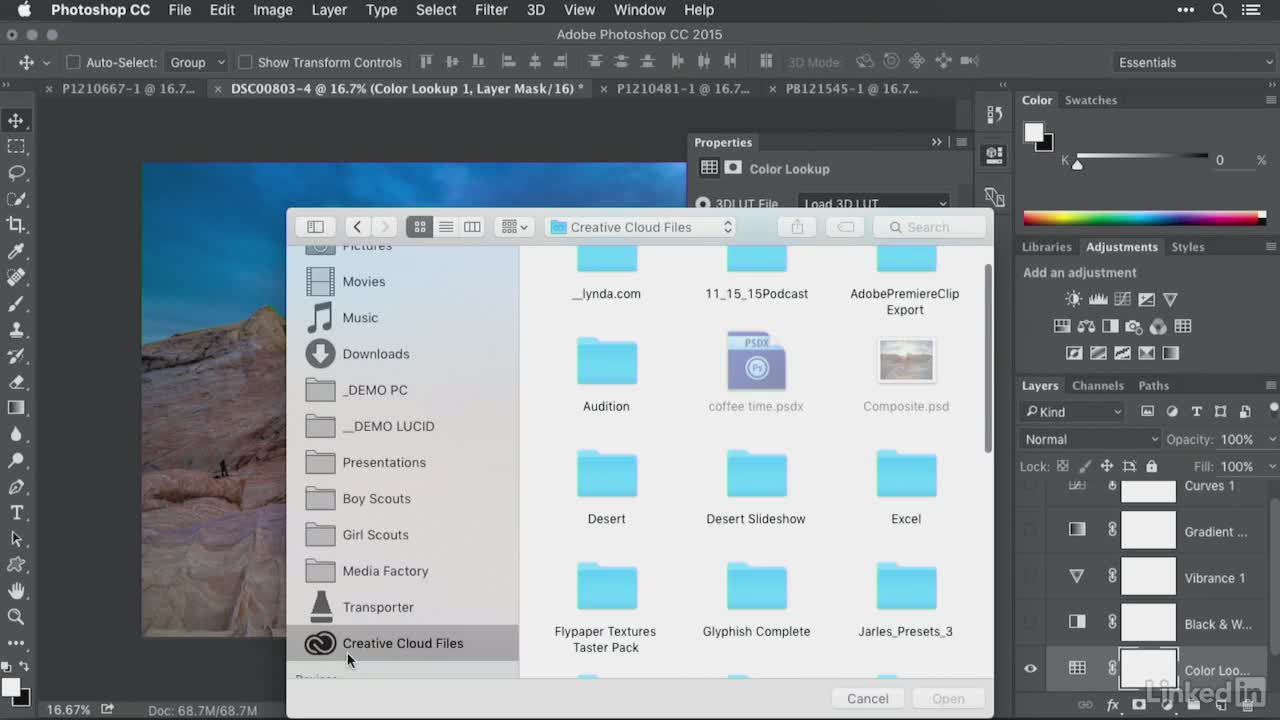
Task: Add a Color Balance adjustment
Action: pos(1086,326)
